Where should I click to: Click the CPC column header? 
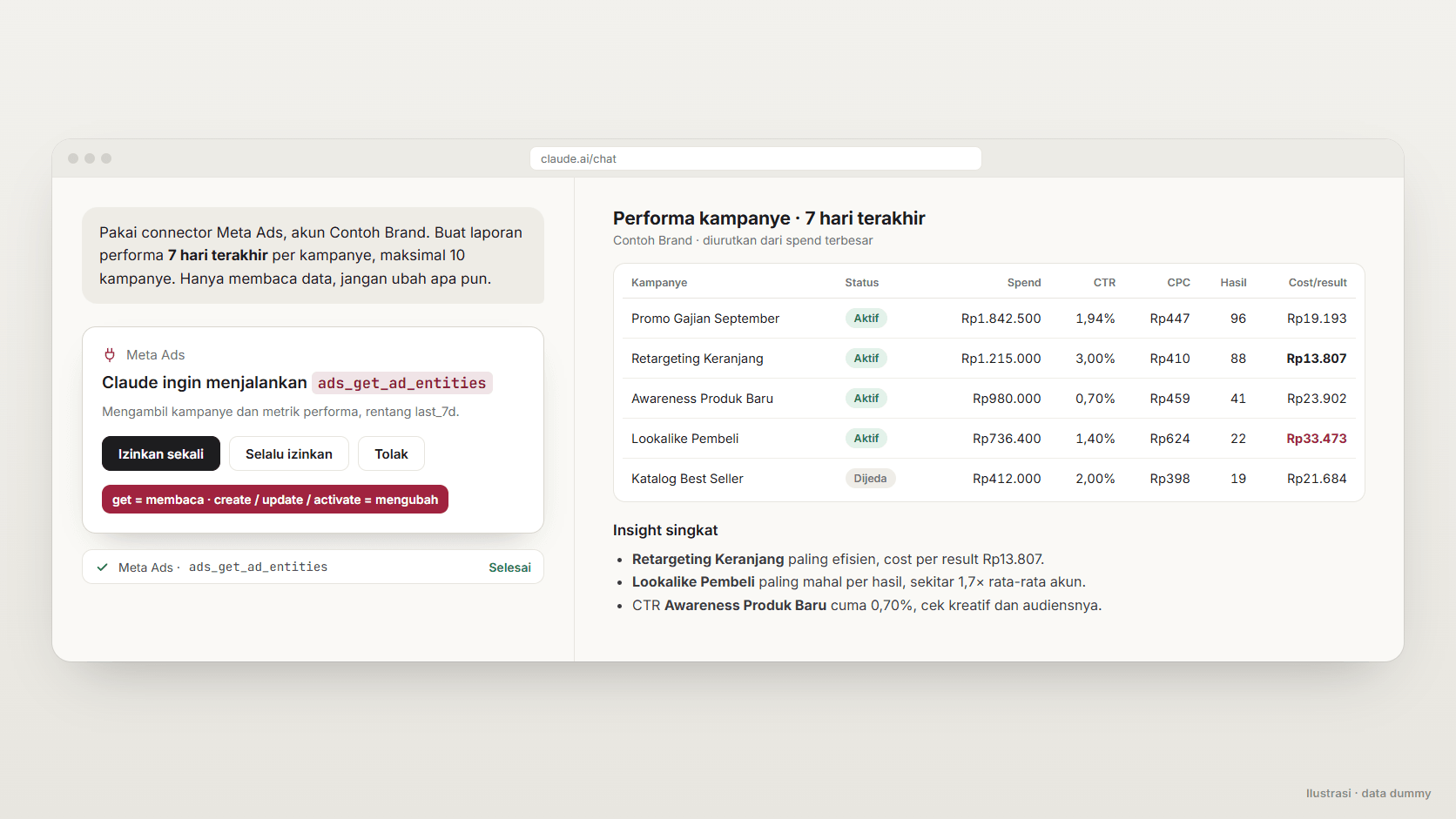coord(1178,283)
